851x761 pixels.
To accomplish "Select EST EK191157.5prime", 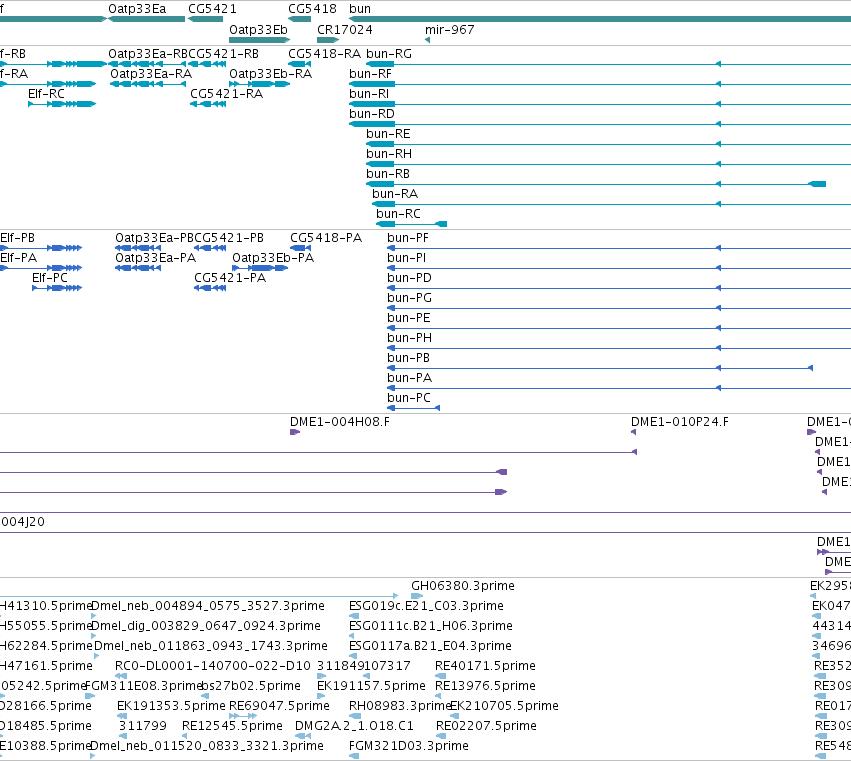I will point(322,696).
